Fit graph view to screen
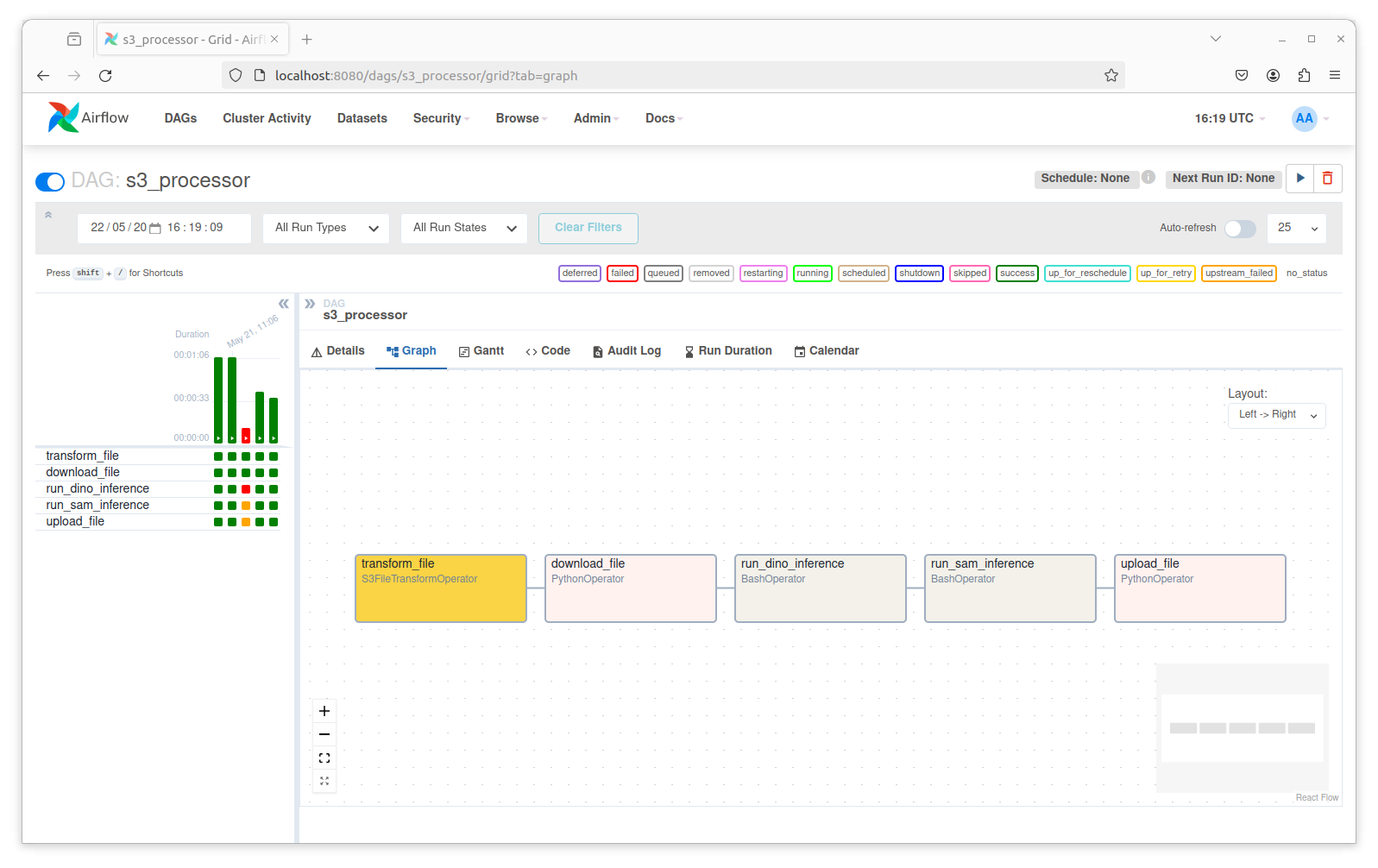The width and height of the screenshot is (1378, 868). (x=324, y=758)
